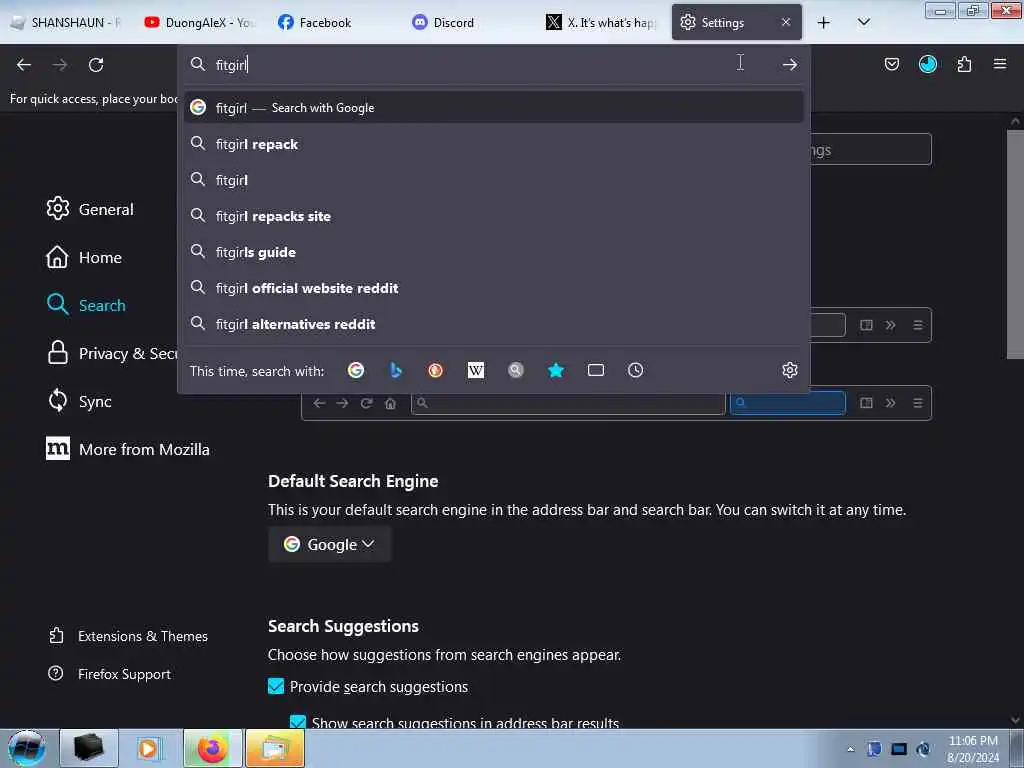Toggle Show search suggestions in address bar checkbox

coord(298,722)
